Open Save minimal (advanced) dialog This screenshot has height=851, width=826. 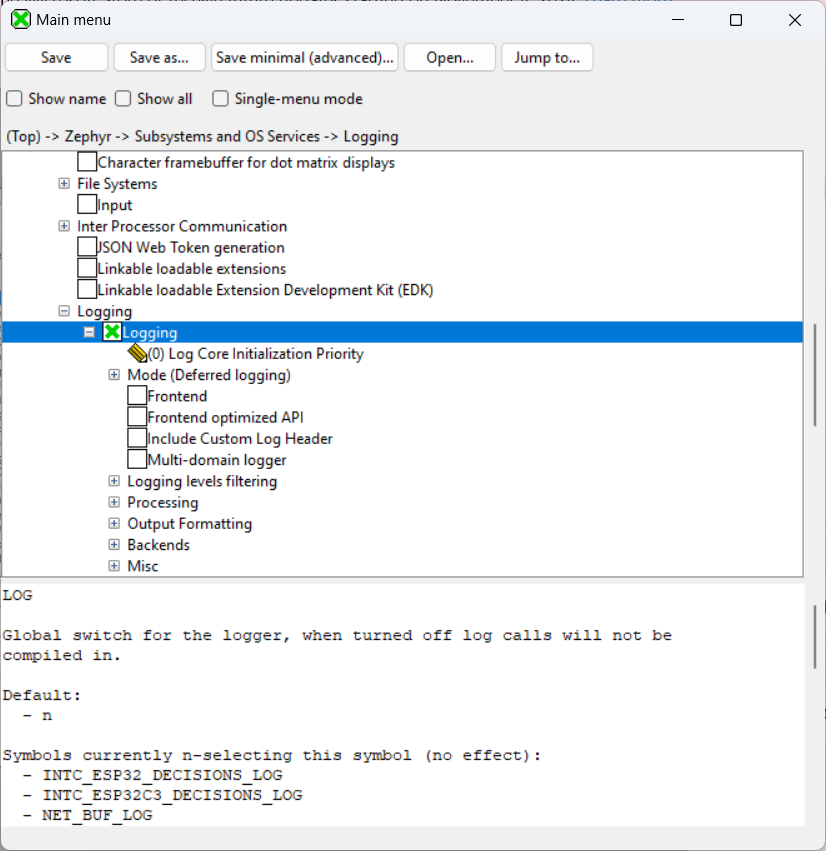point(304,58)
